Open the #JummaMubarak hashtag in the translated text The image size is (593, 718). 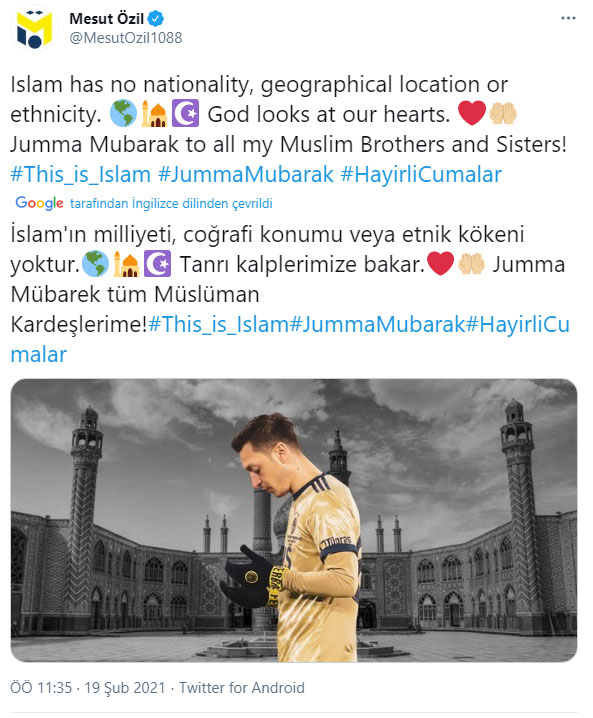pyautogui.click(x=377, y=325)
